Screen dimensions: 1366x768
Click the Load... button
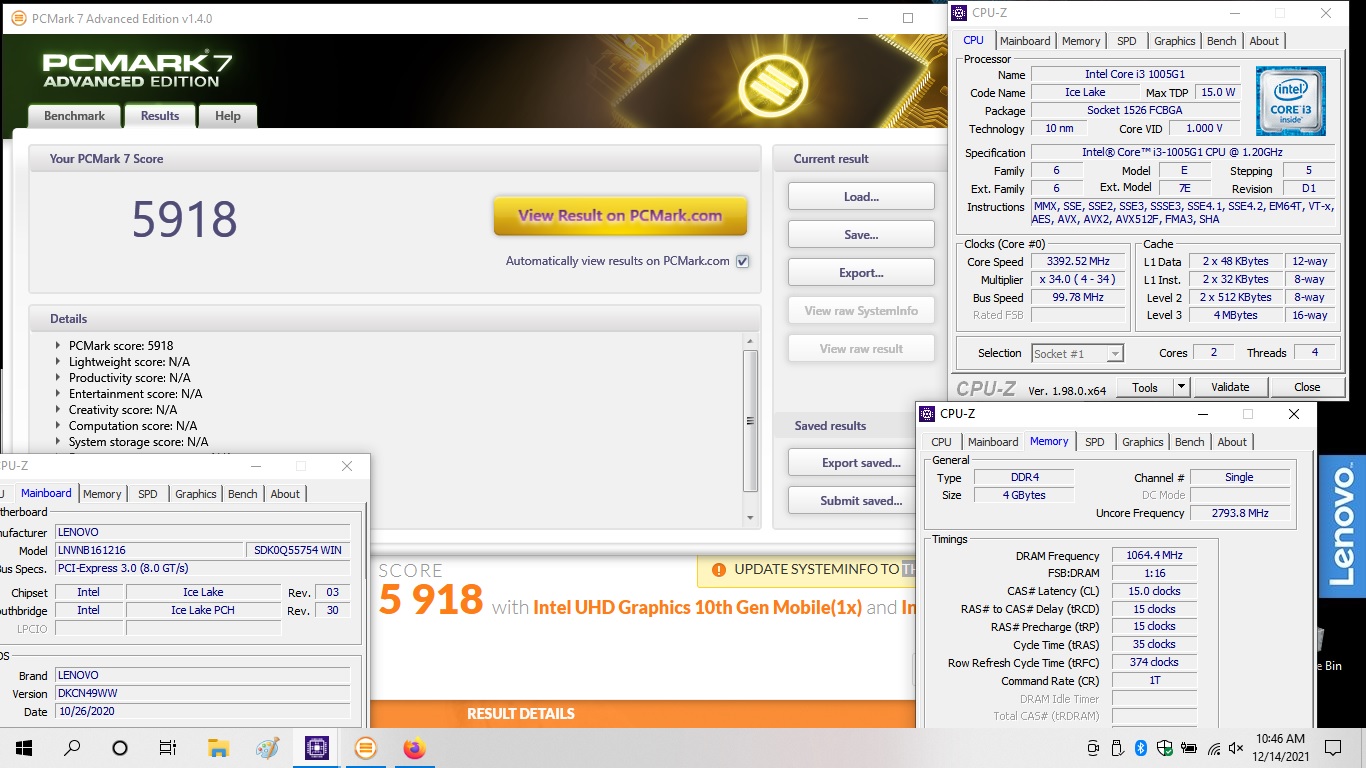pos(861,196)
